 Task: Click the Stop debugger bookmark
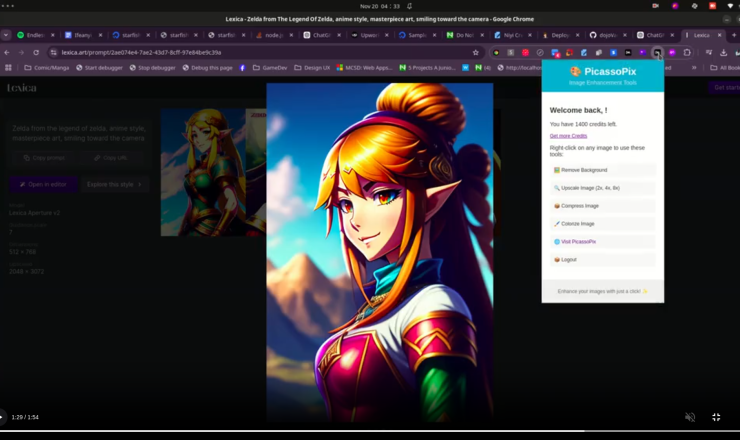coord(152,68)
